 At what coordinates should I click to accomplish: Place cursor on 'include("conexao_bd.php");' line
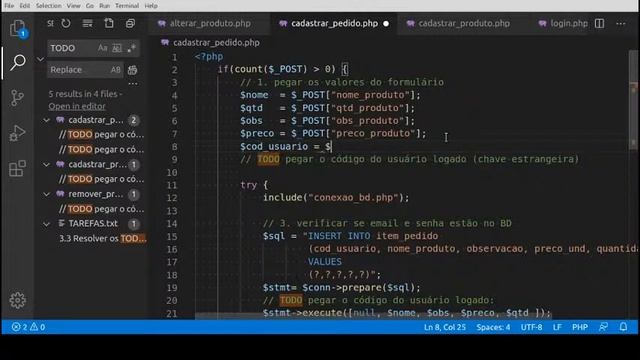click(336, 198)
